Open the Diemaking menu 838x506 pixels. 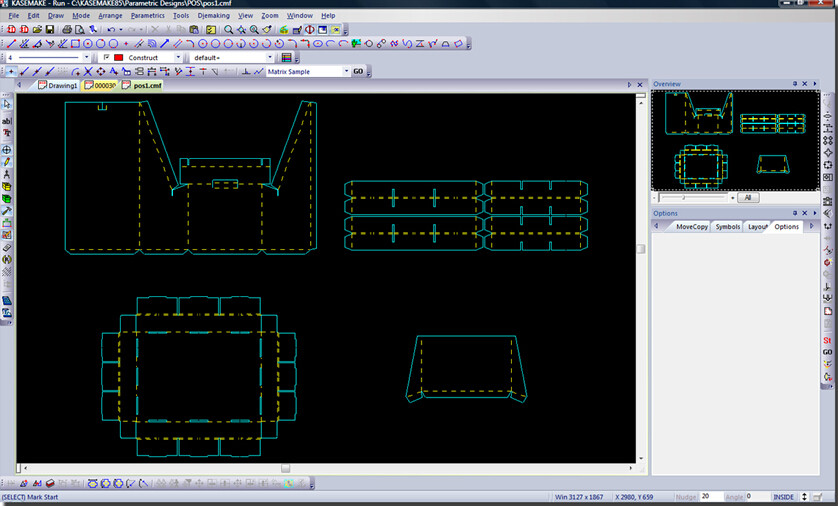(213, 15)
